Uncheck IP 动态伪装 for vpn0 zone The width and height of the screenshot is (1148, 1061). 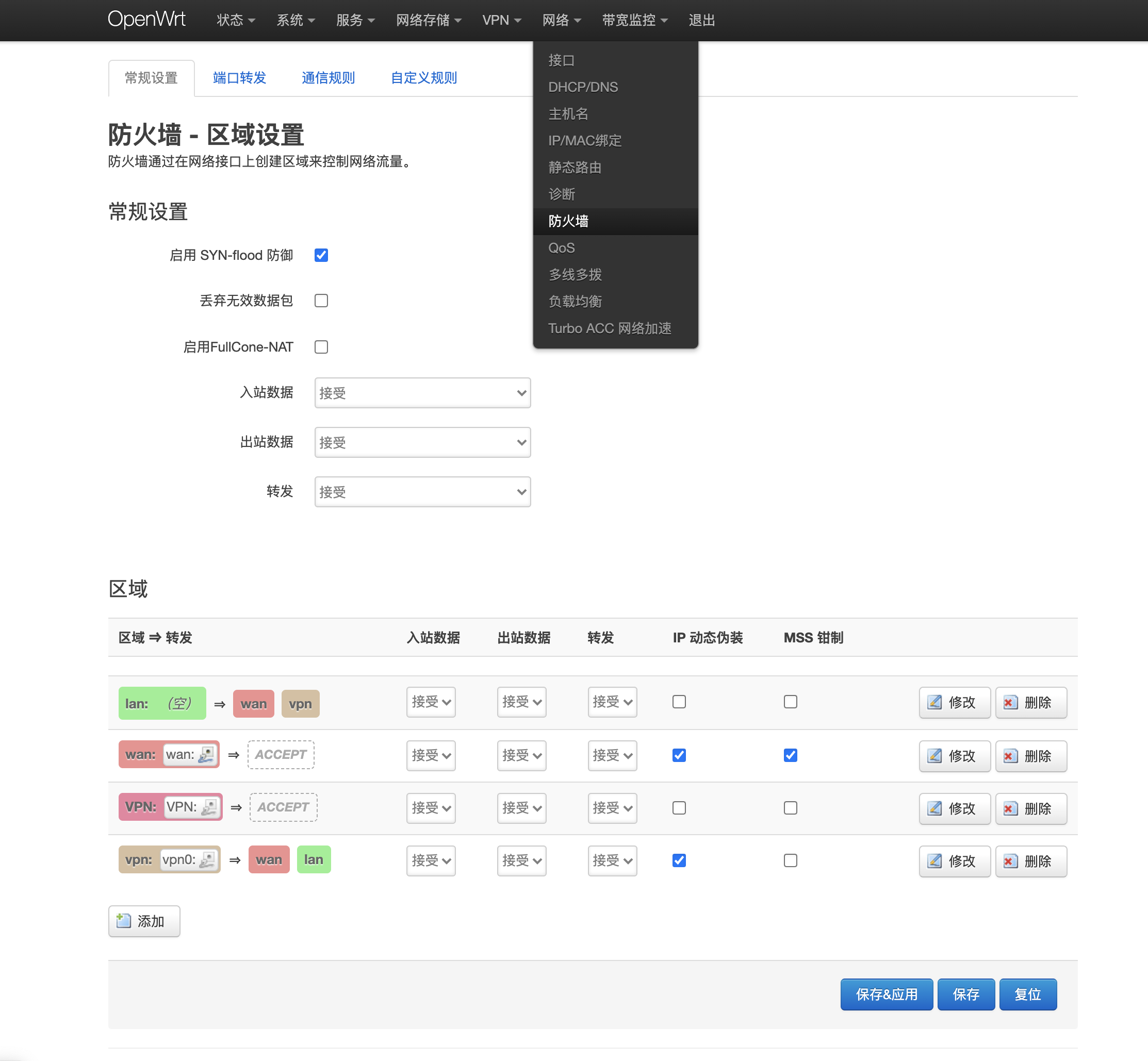(679, 860)
